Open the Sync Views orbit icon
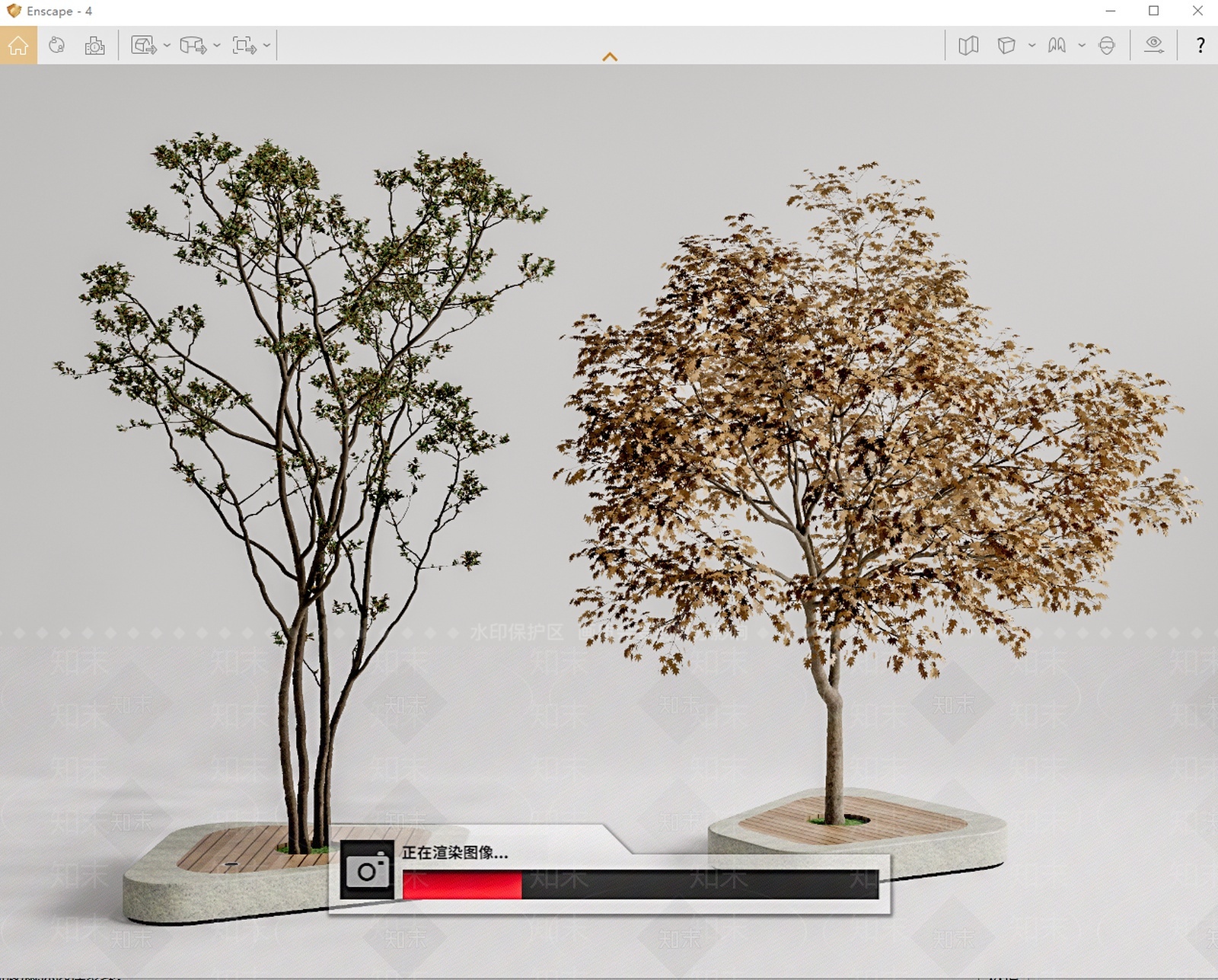Screen dimensions: 1218x980 (x=56, y=45)
